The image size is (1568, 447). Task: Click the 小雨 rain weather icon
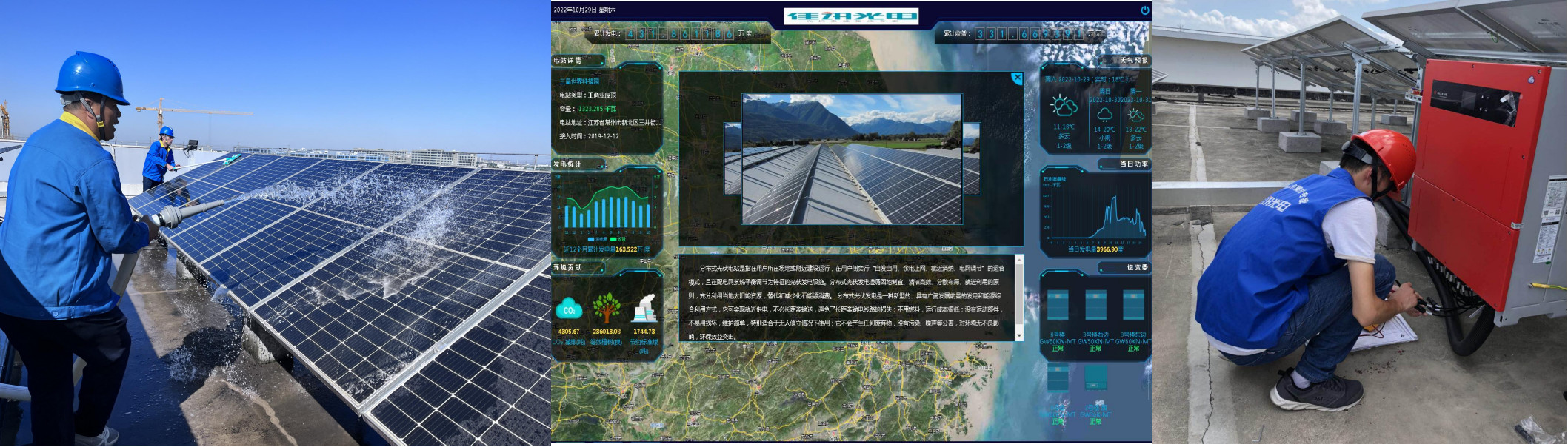coord(1104,115)
